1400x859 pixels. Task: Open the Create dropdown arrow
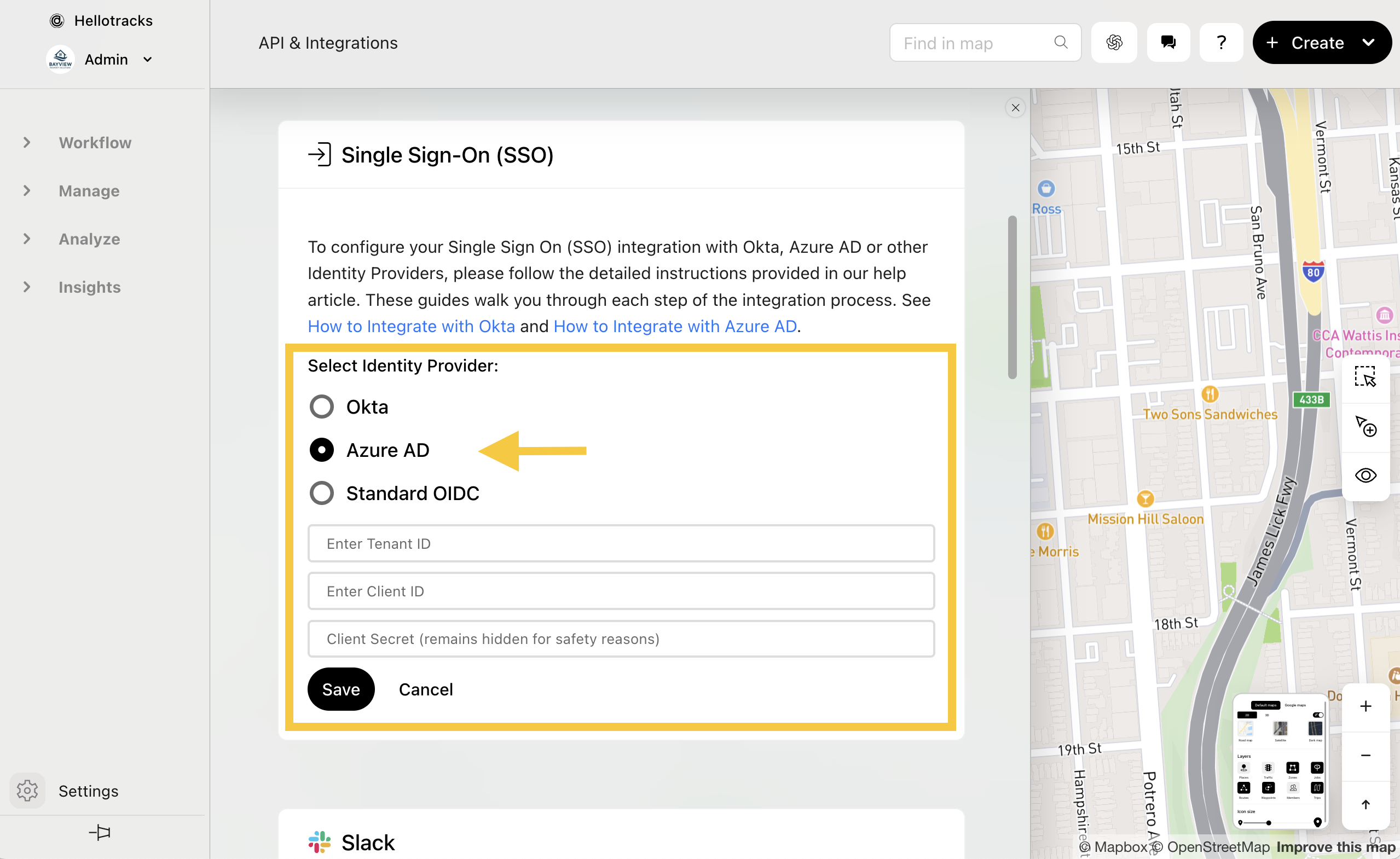click(1369, 42)
